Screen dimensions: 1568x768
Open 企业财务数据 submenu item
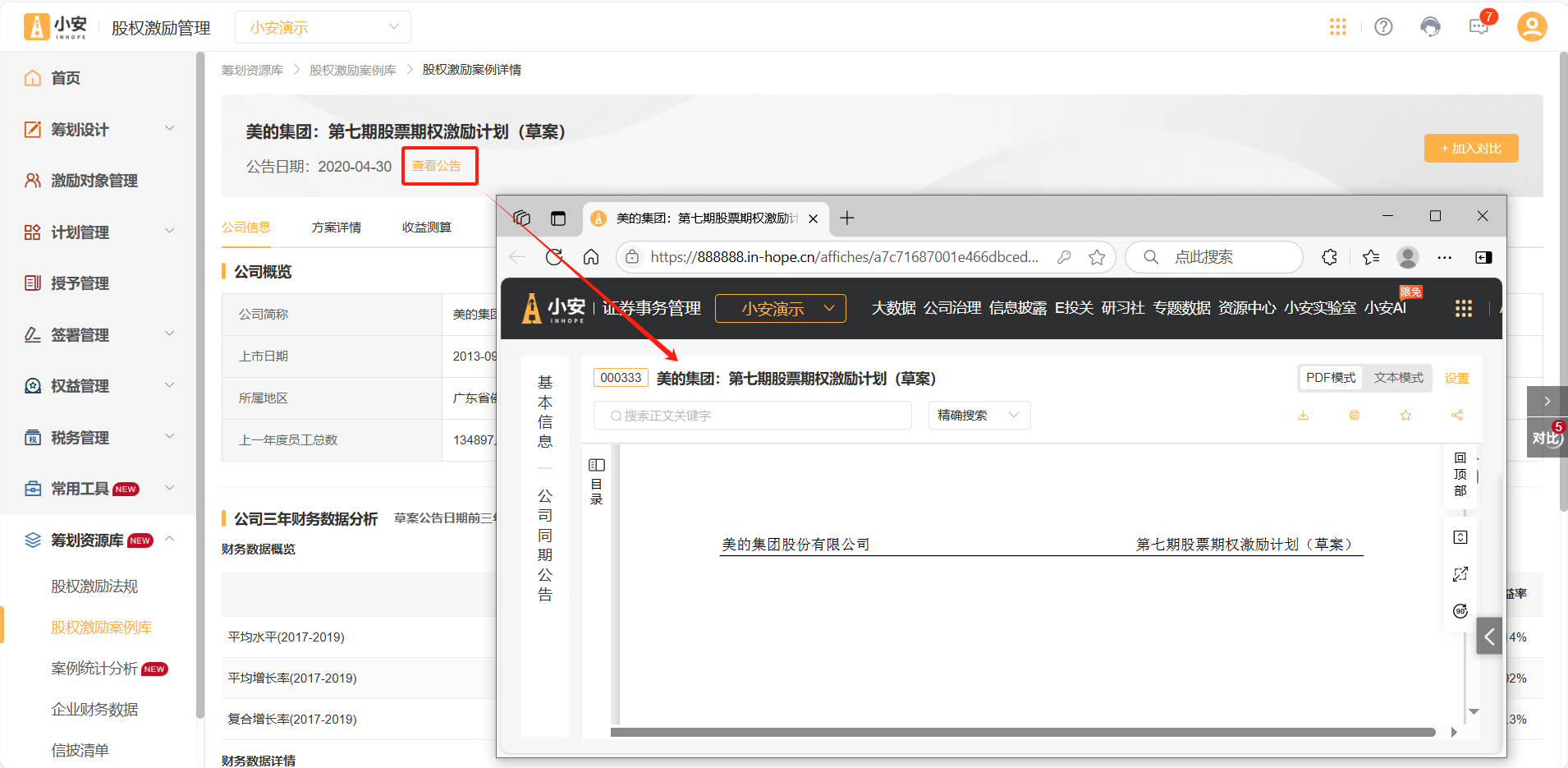pos(94,710)
